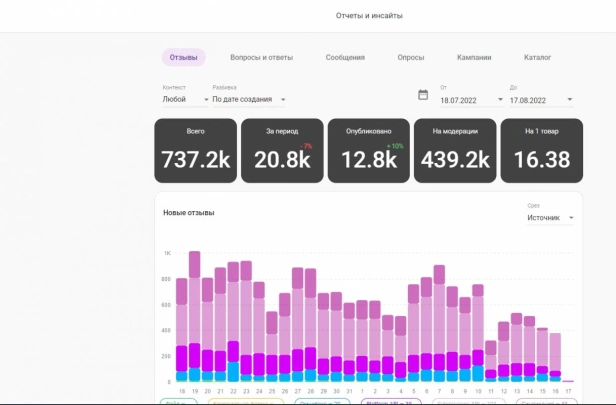Click the tallest chart bar for day 19
This screenshot has height=405, width=616.
point(194,316)
